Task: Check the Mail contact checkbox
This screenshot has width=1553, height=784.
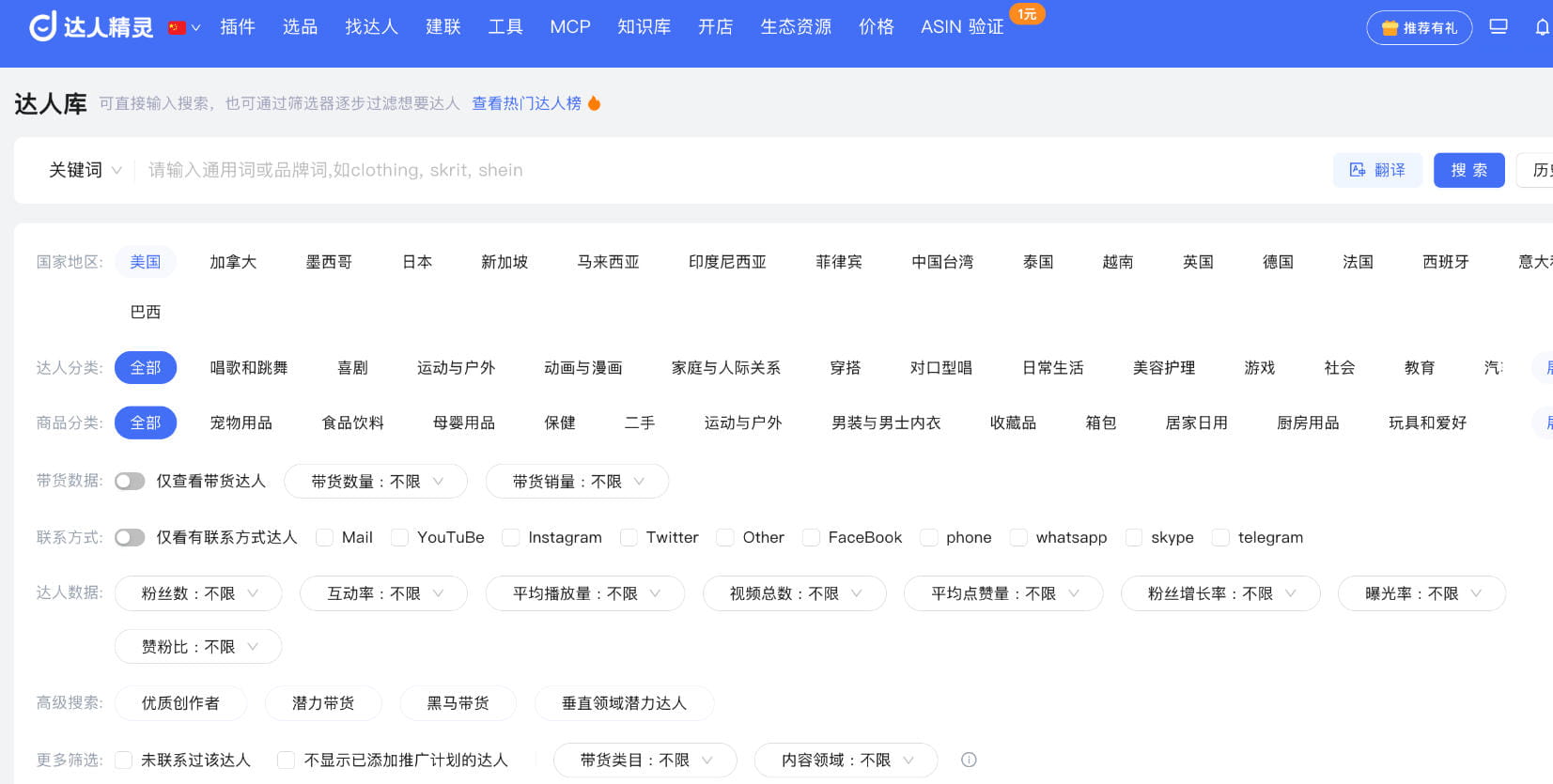Action: point(325,537)
